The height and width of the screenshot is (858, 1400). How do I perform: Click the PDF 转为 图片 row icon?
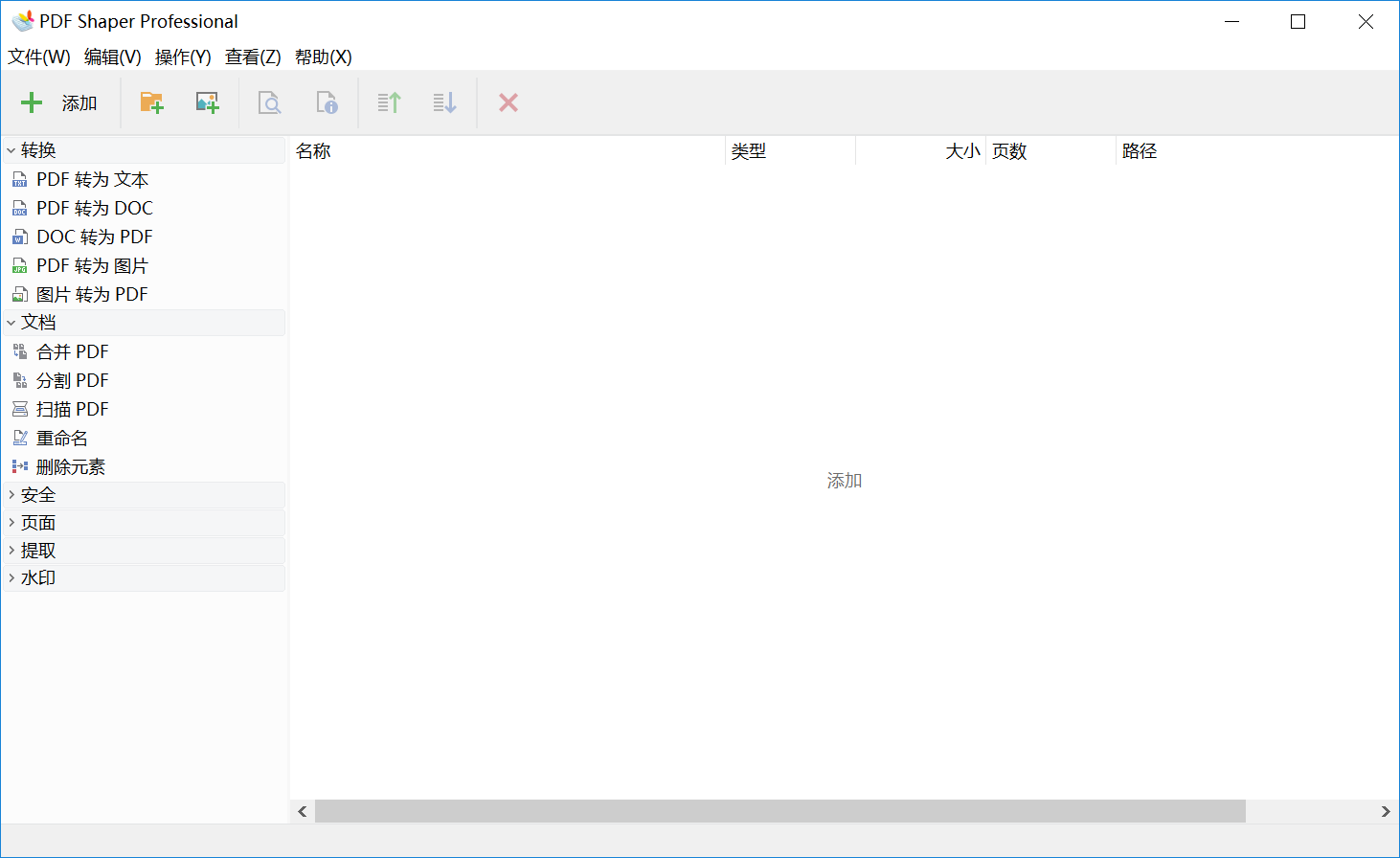coord(20,266)
